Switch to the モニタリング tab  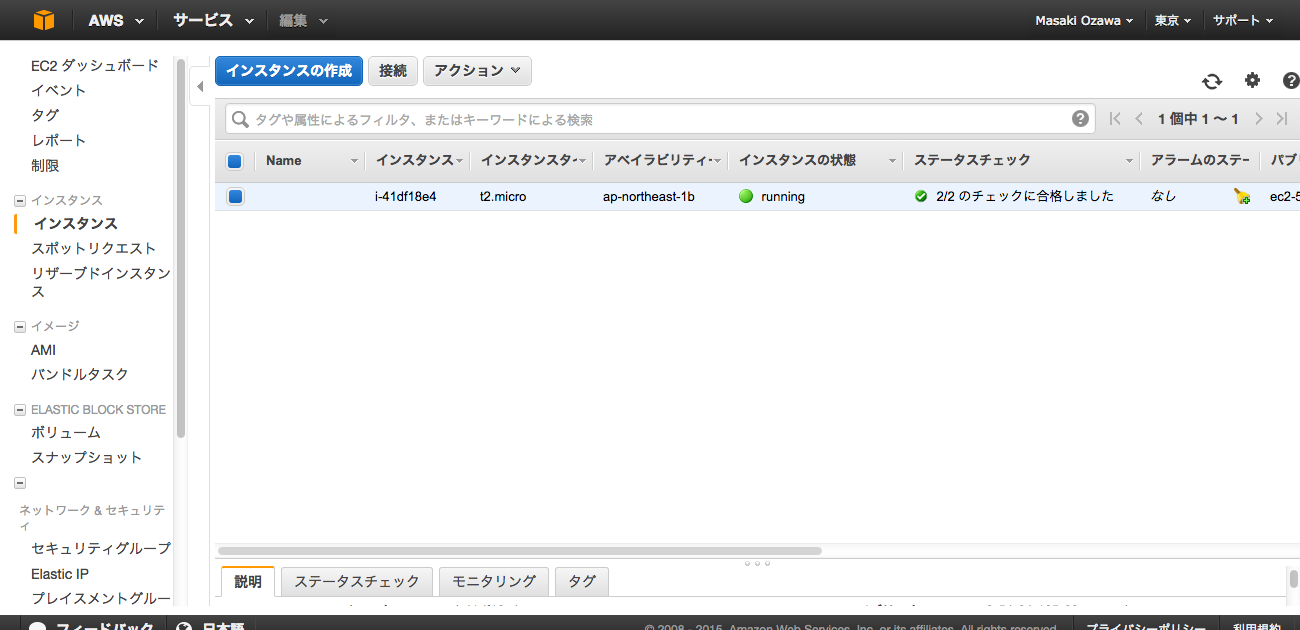(x=494, y=581)
